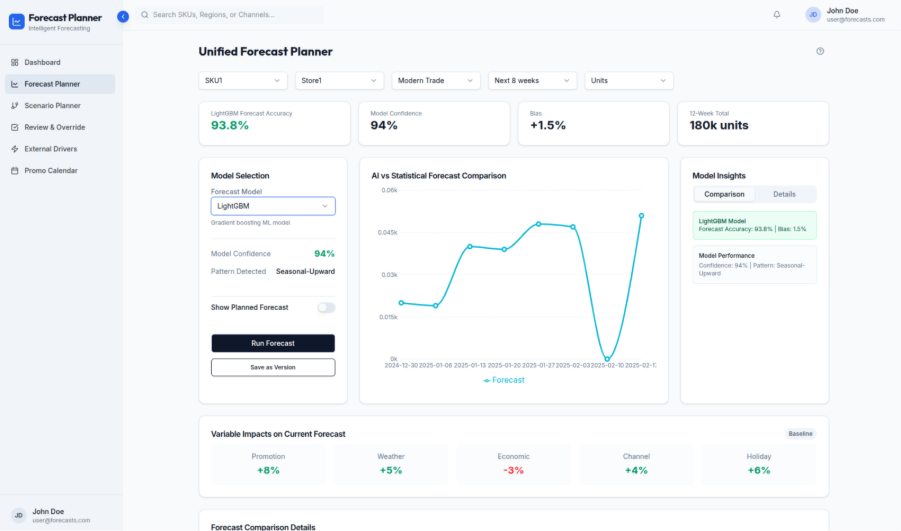Toggle Forecast series in chart legend
The width and height of the screenshot is (901, 531).
pos(504,380)
